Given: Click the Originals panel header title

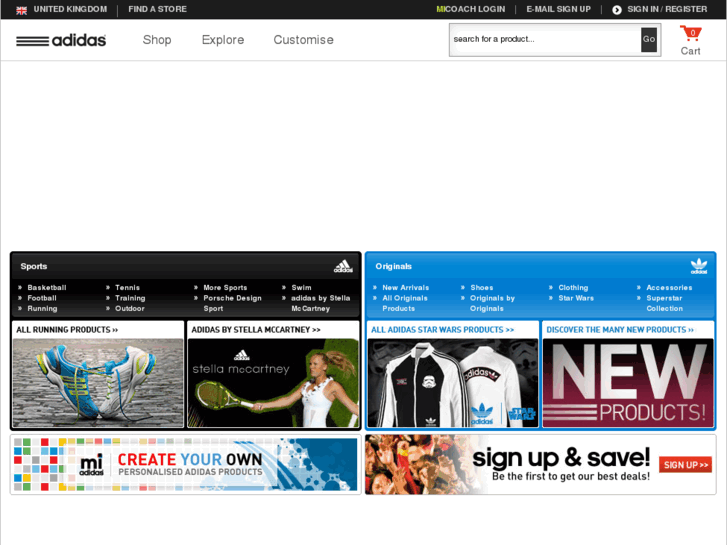Looking at the screenshot, I should (x=394, y=266).
